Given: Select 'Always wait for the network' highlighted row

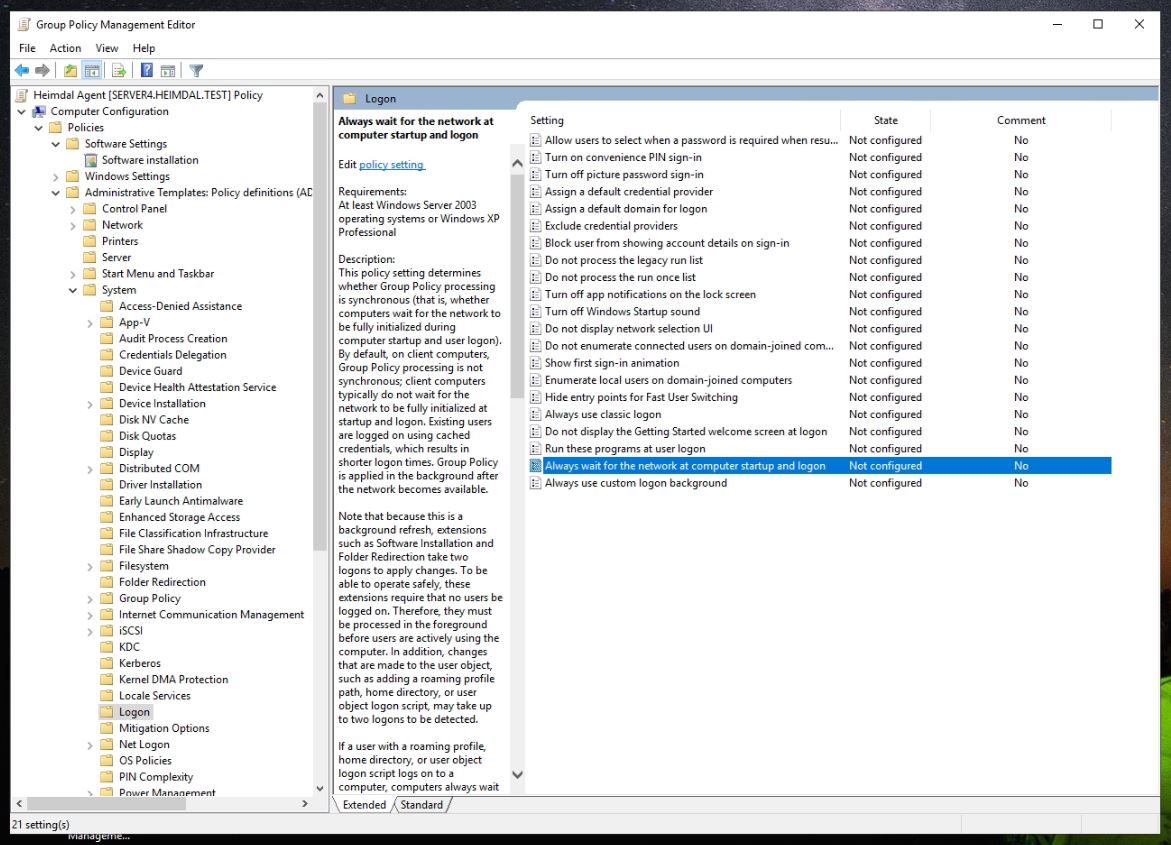Looking at the screenshot, I should 819,466.
